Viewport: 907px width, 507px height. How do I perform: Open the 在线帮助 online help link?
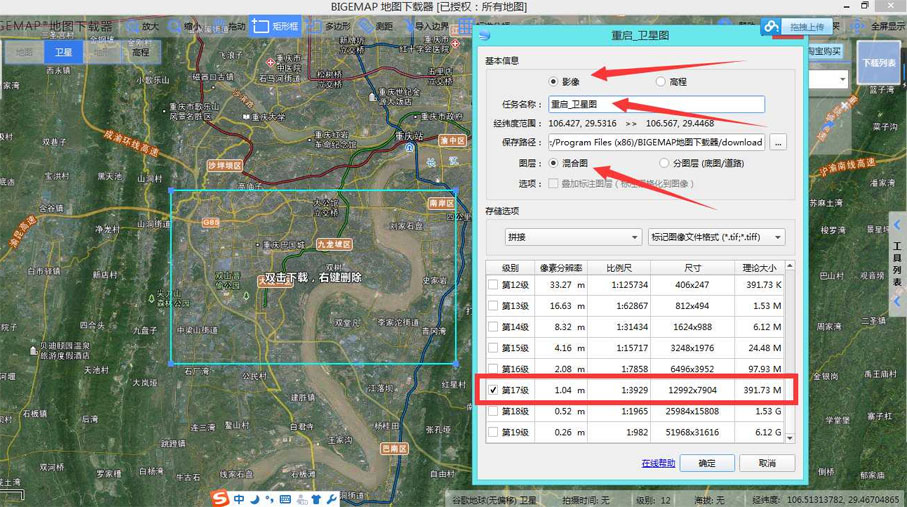pos(658,463)
